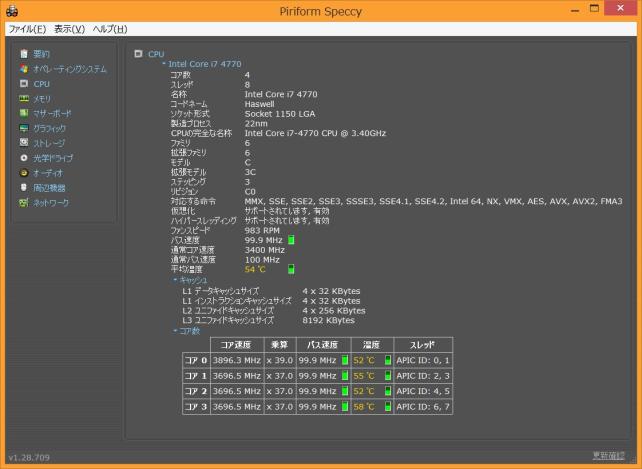
Task: Click the green graph icon beside バス速度 99.9 MHz
Action: tap(291, 240)
